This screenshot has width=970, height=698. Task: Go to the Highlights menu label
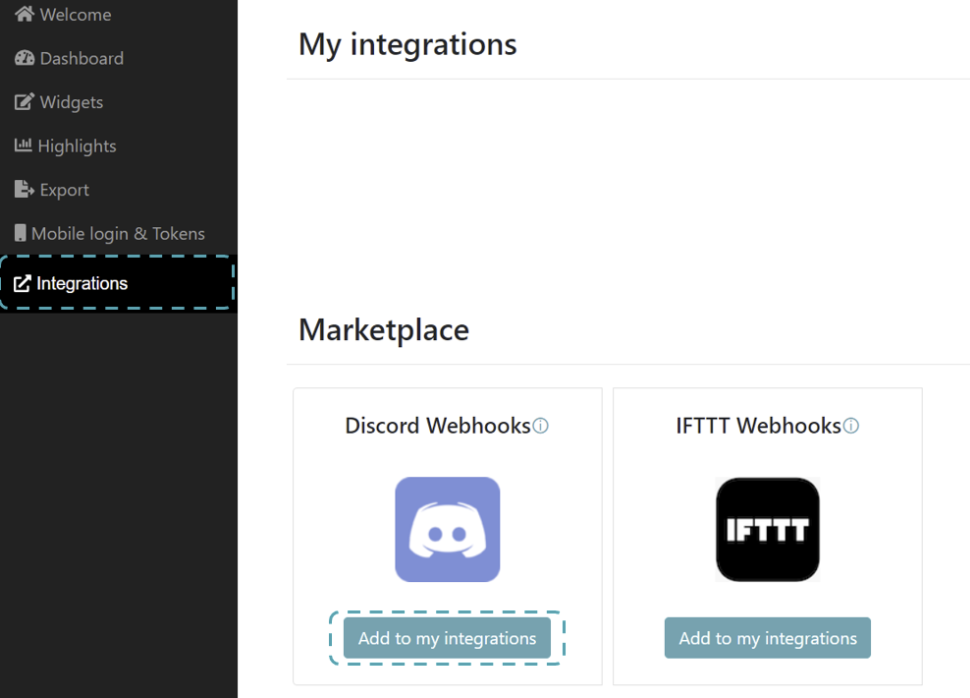[77, 146]
